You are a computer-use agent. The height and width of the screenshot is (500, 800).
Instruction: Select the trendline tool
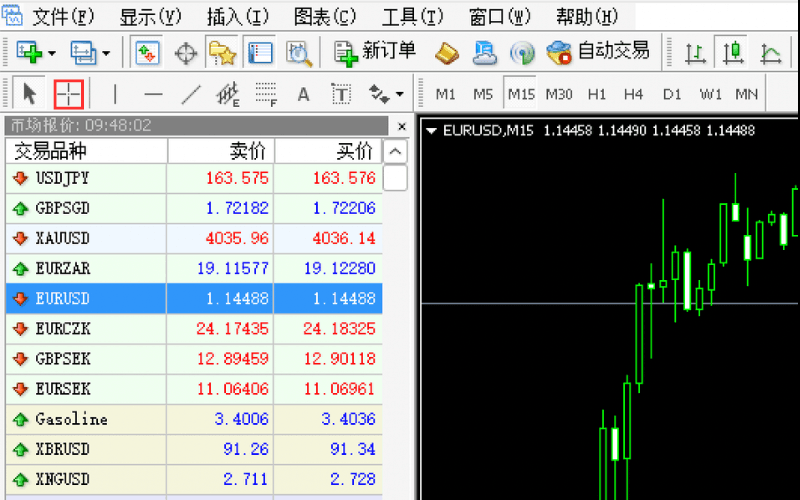pyautogui.click(x=191, y=94)
